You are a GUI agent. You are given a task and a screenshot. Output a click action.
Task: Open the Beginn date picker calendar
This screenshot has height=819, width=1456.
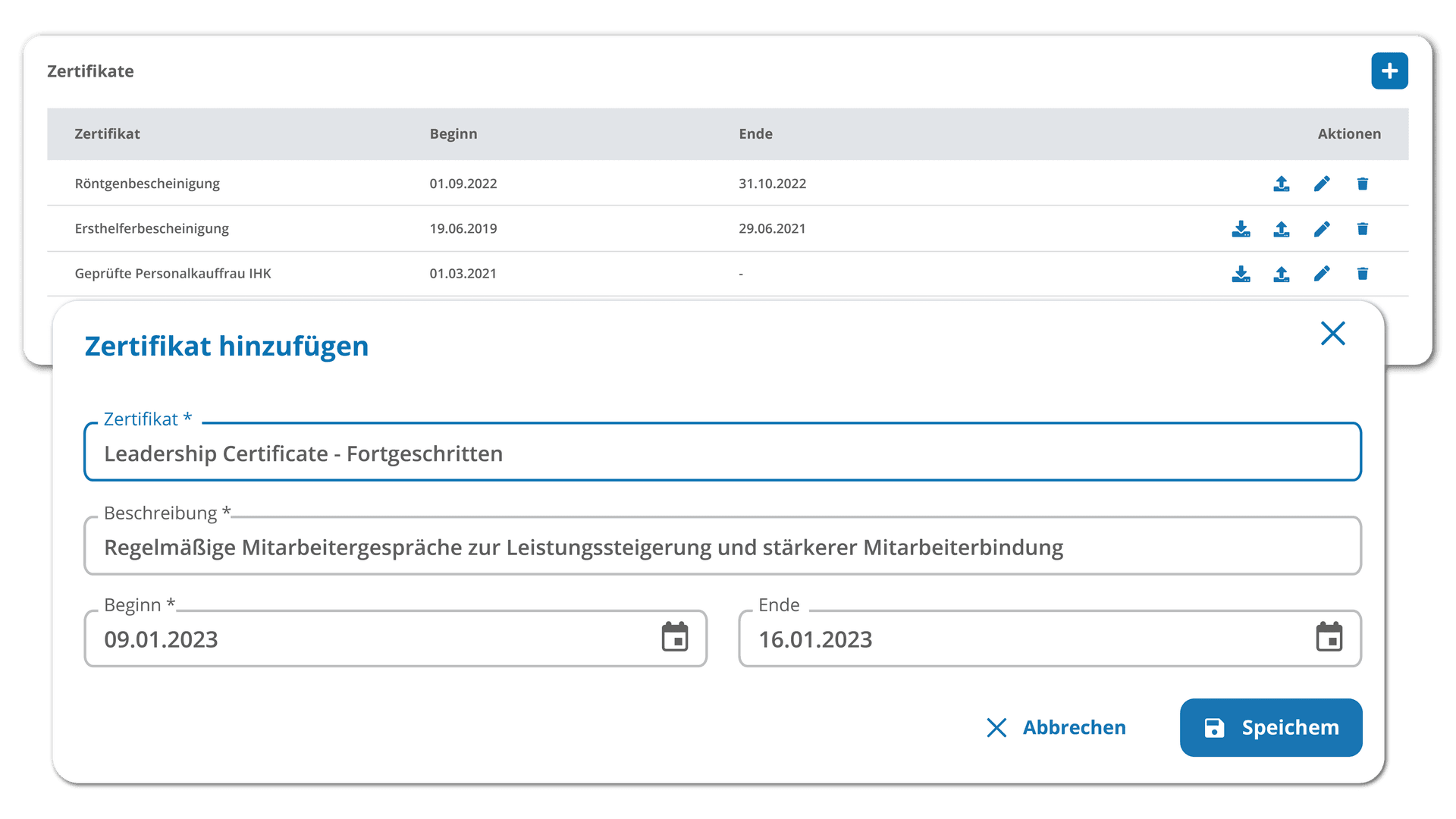tap(675, 637)
